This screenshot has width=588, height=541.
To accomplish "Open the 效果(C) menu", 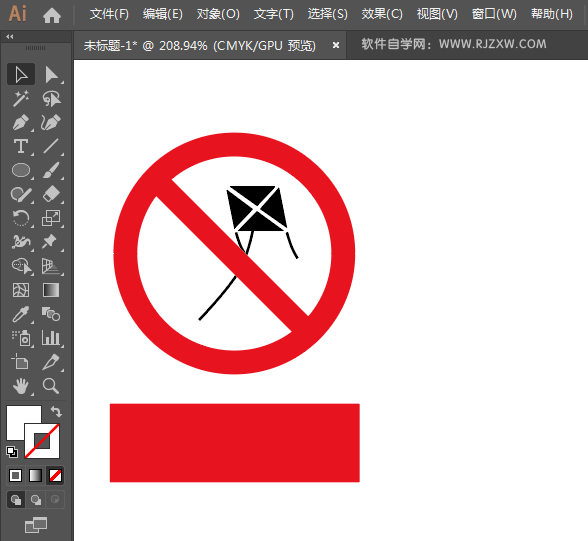I will (382, 14).
